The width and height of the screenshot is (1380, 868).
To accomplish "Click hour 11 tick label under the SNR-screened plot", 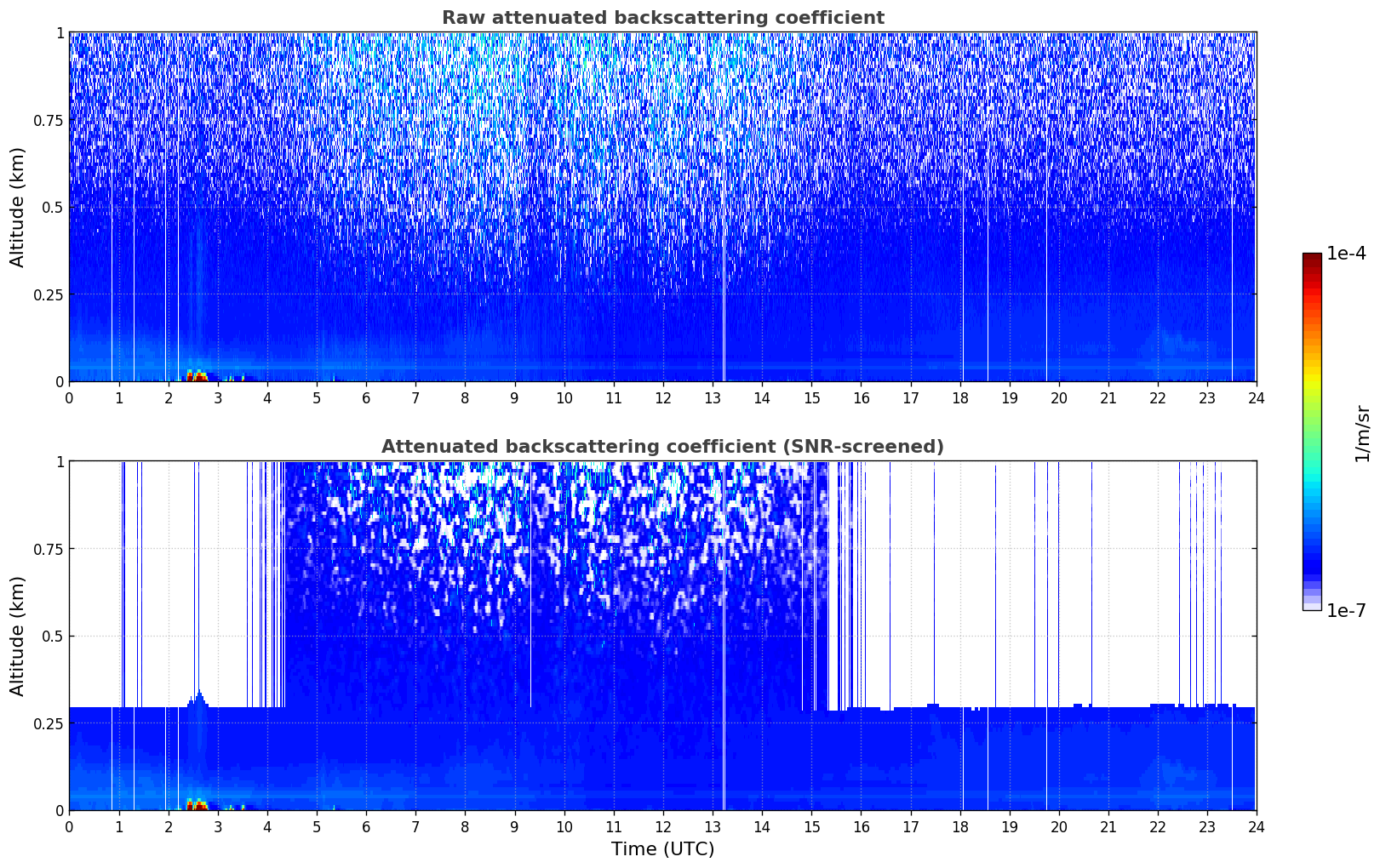I will click(614, 826).
